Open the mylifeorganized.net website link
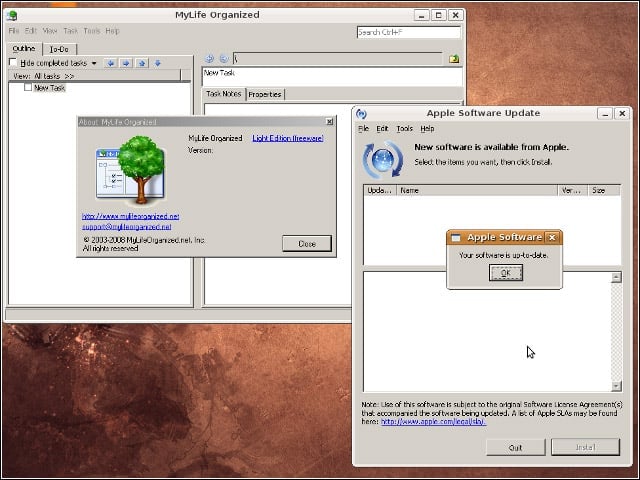This screenshot has width=640, height=480. coord(131,216)
